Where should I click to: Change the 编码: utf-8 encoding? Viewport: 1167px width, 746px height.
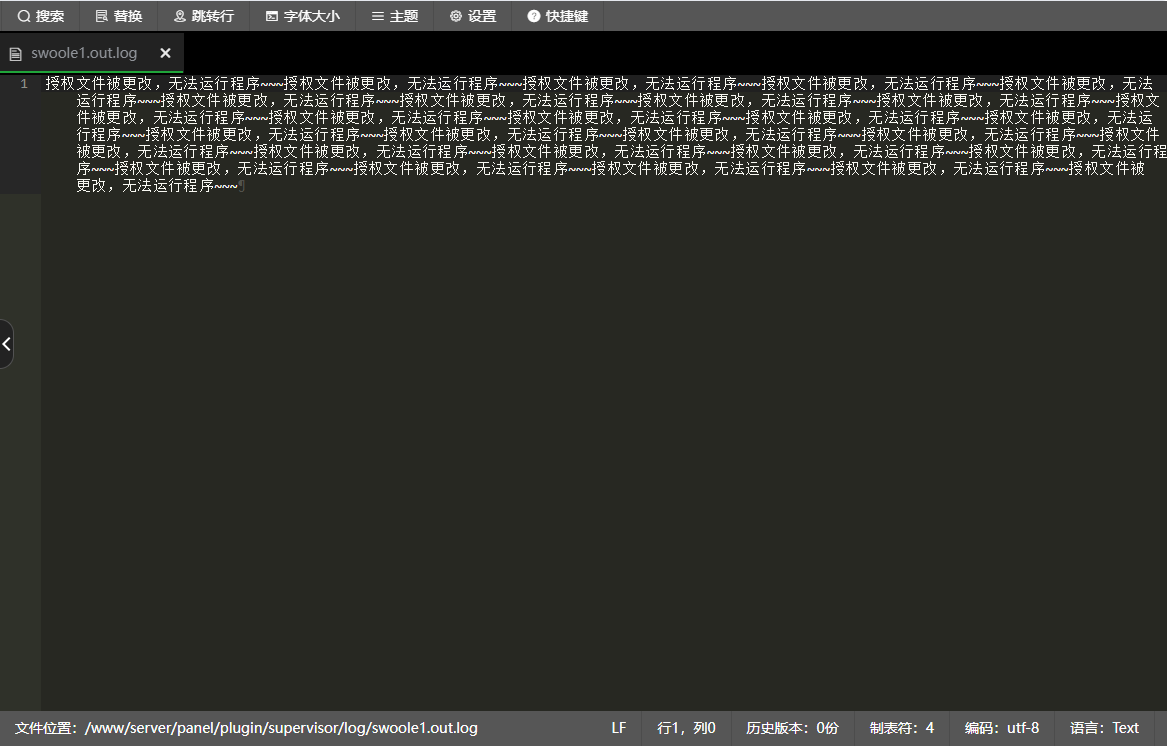[x=1002, y=727]
